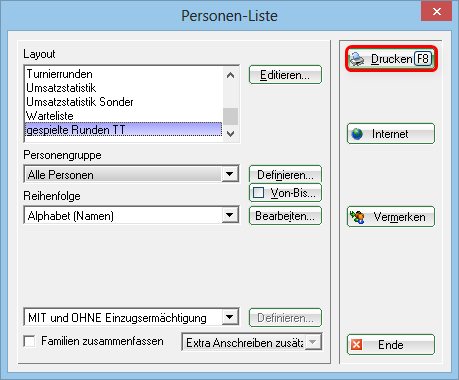Click the Editieren... button
The height and width of the screenshot is (380, 459).
coord(285,75)
